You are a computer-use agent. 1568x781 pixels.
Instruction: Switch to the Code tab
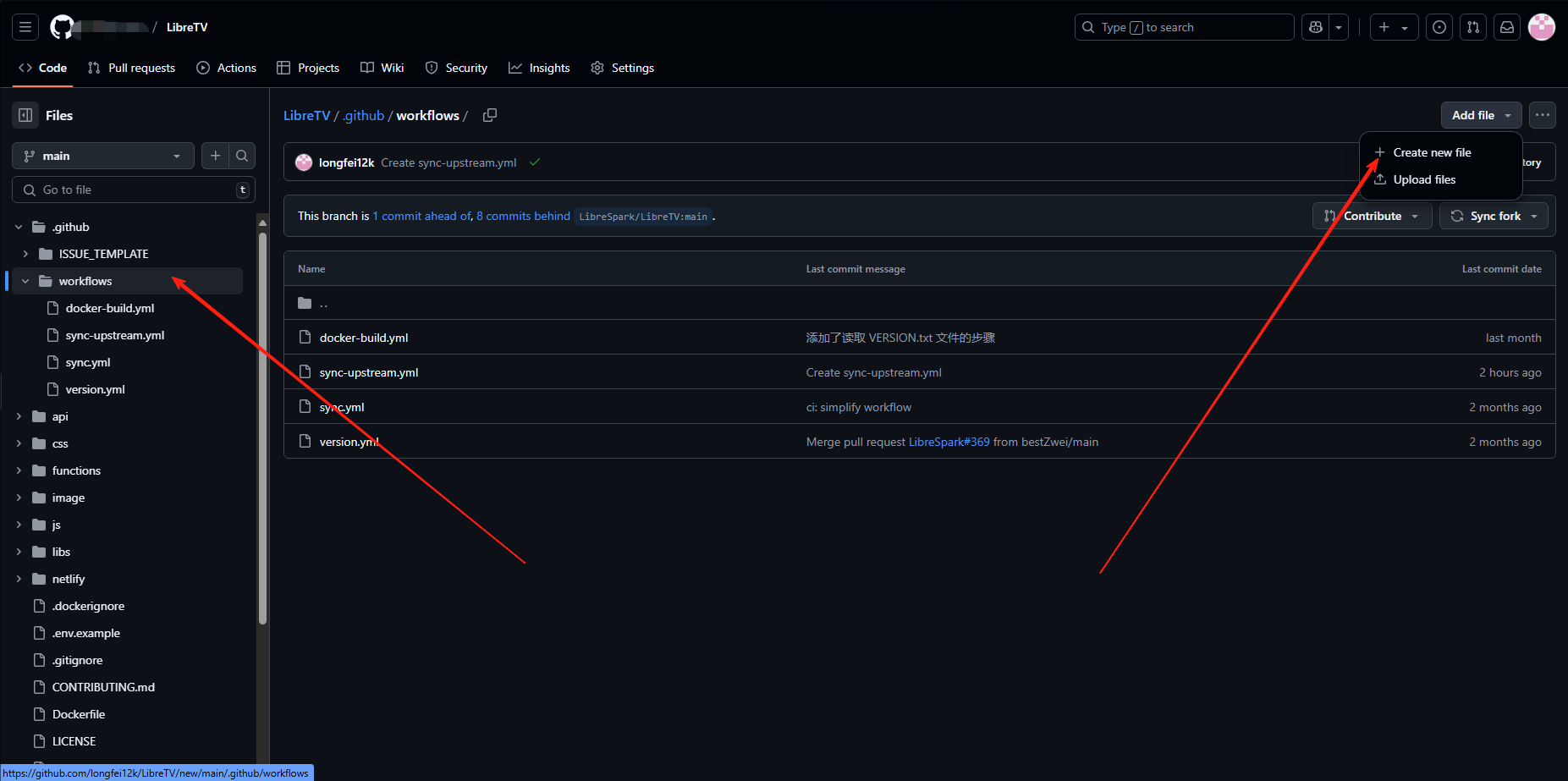point(42,68)
